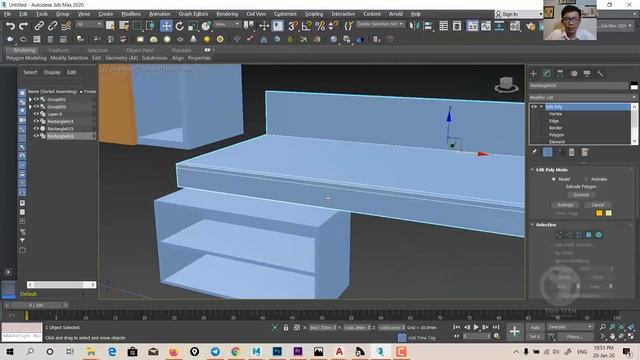Toggle visibility eye of Rectangle015
Screen dimensions: 640x360
36,129
